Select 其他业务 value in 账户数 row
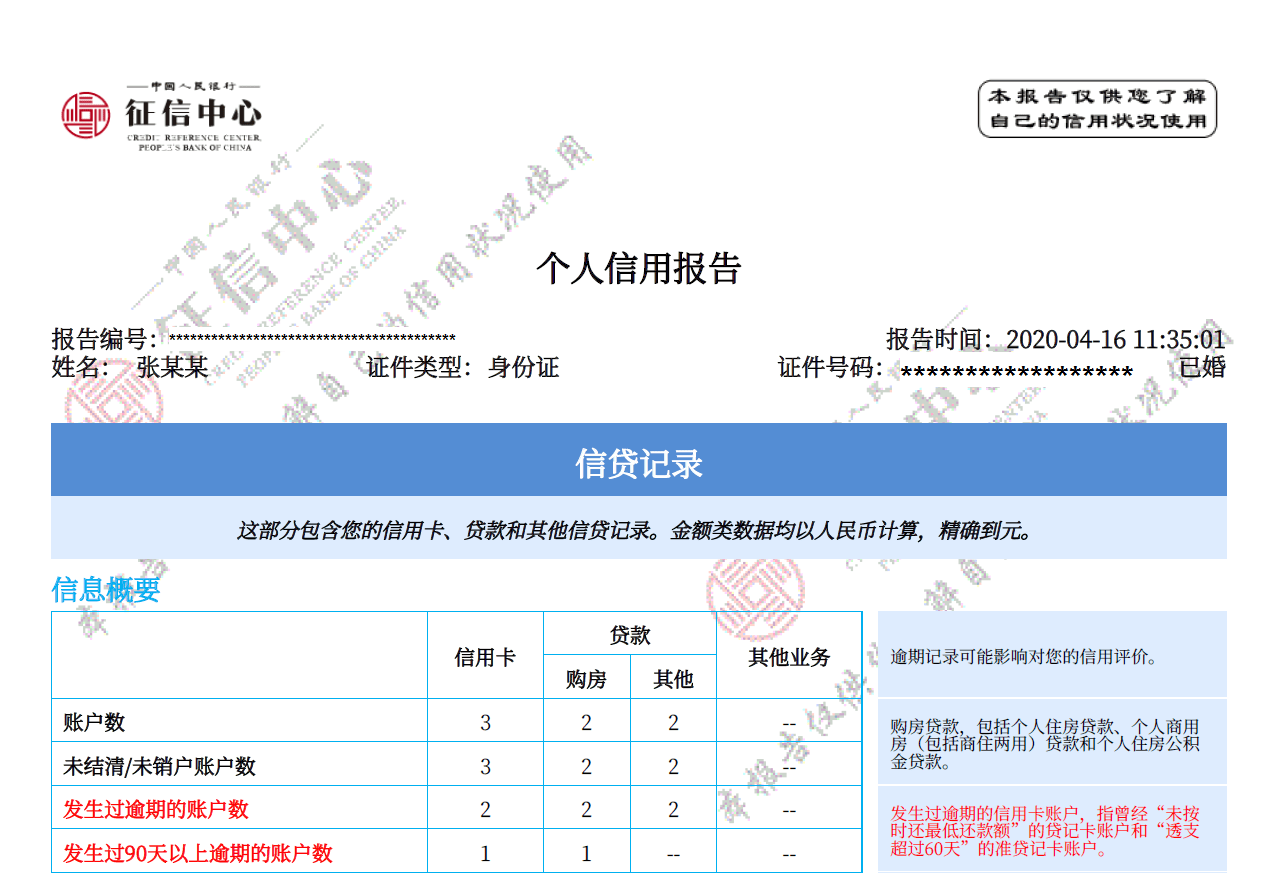1282x886 pixels. pyautogui.click(x=789, y=723)
